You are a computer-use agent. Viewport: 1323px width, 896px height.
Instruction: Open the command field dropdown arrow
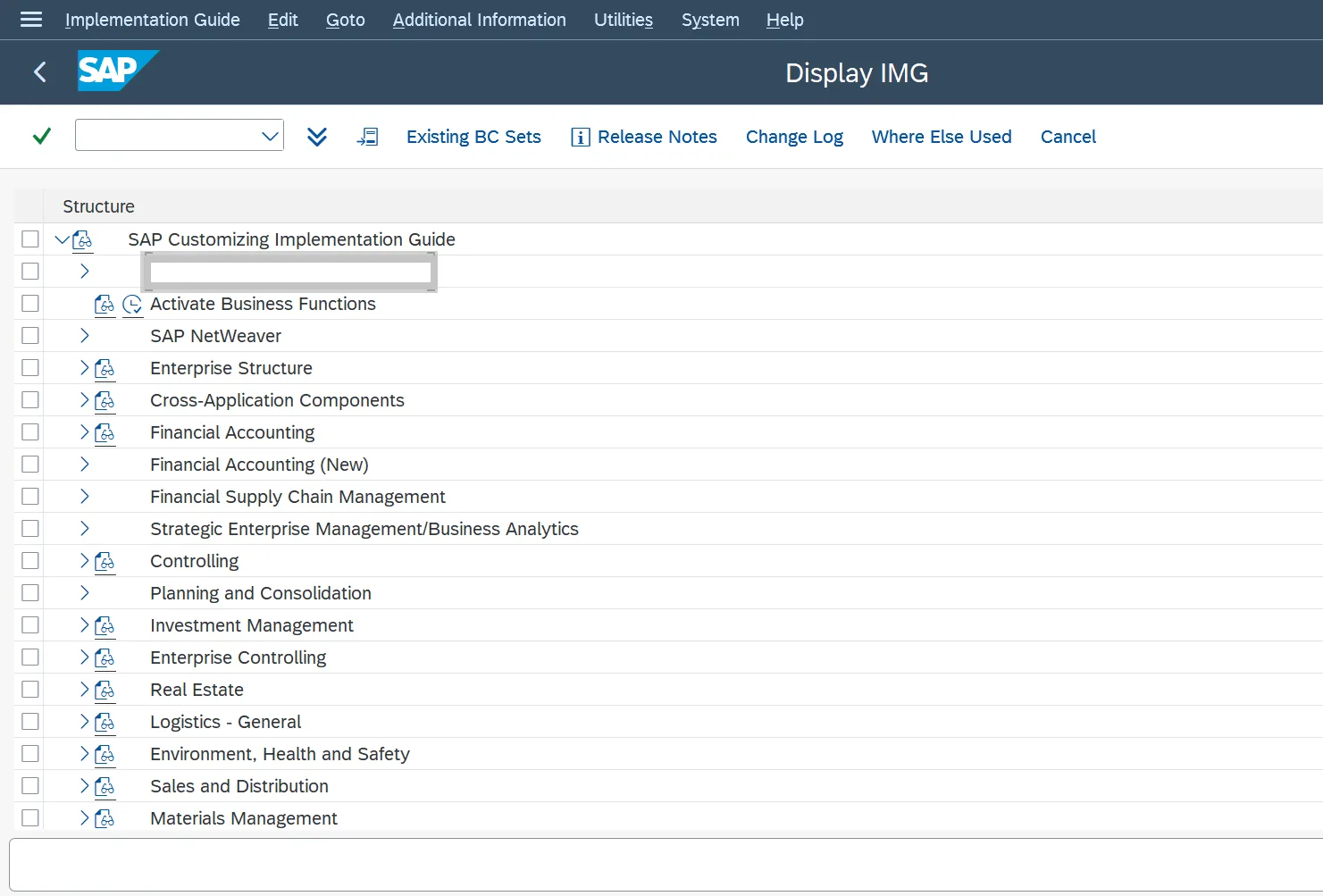271,135
